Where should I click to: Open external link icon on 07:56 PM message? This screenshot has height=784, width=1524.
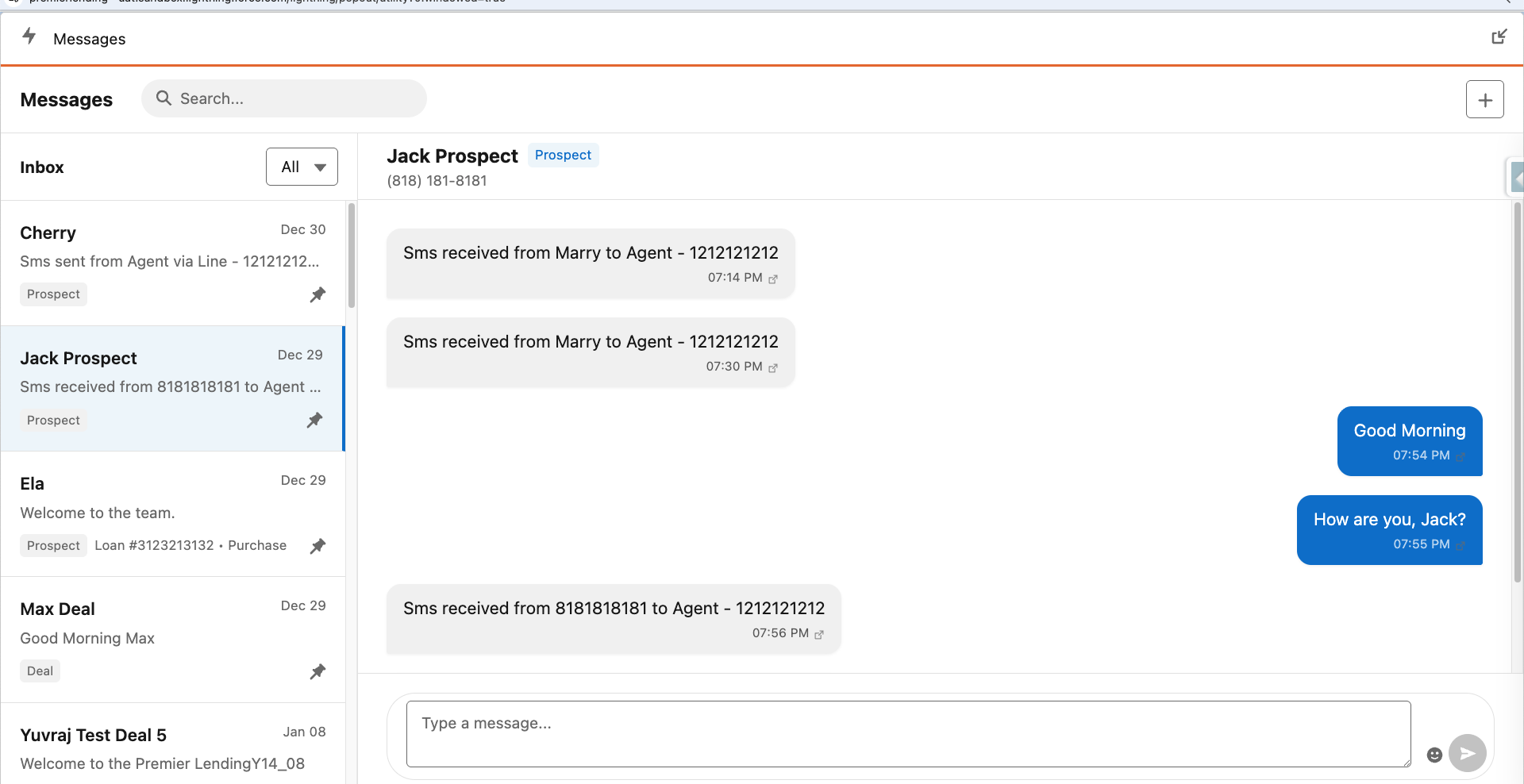tap(819, 634)
